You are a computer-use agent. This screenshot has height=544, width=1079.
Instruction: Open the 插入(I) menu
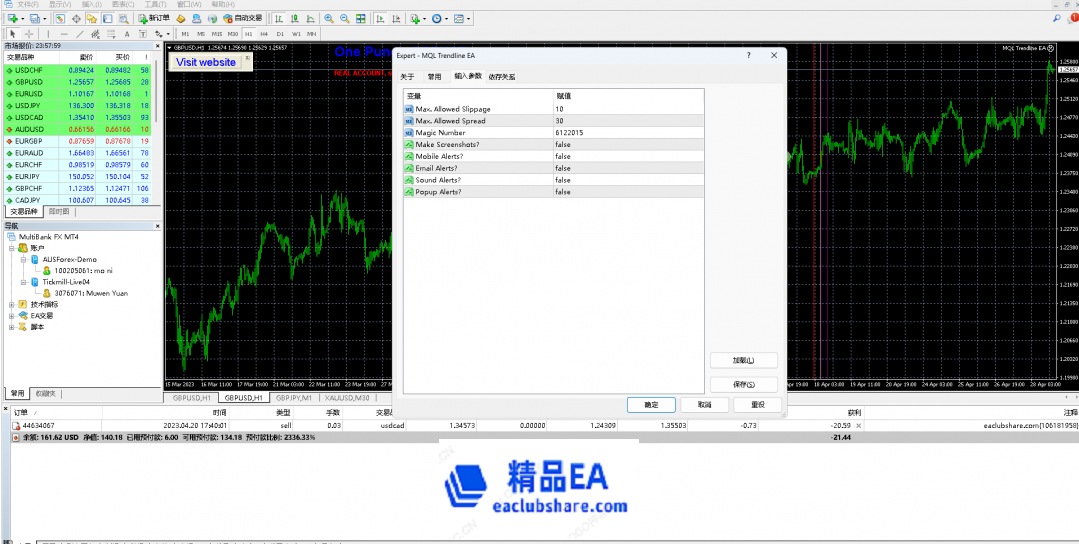click(92, 4)
